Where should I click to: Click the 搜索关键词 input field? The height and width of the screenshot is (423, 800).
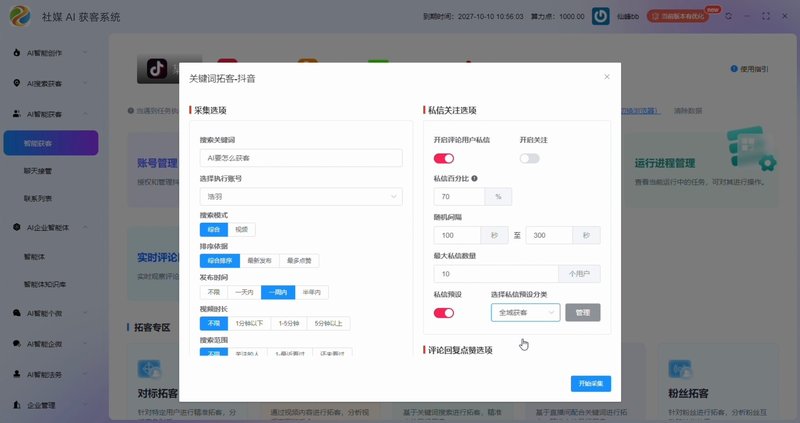coord(301,158)
